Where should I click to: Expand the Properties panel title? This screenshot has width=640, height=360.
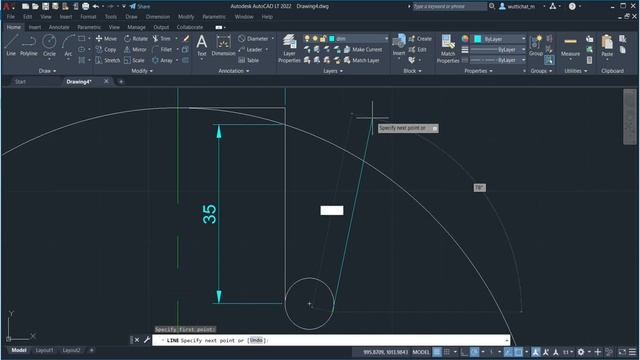[478, 71]
